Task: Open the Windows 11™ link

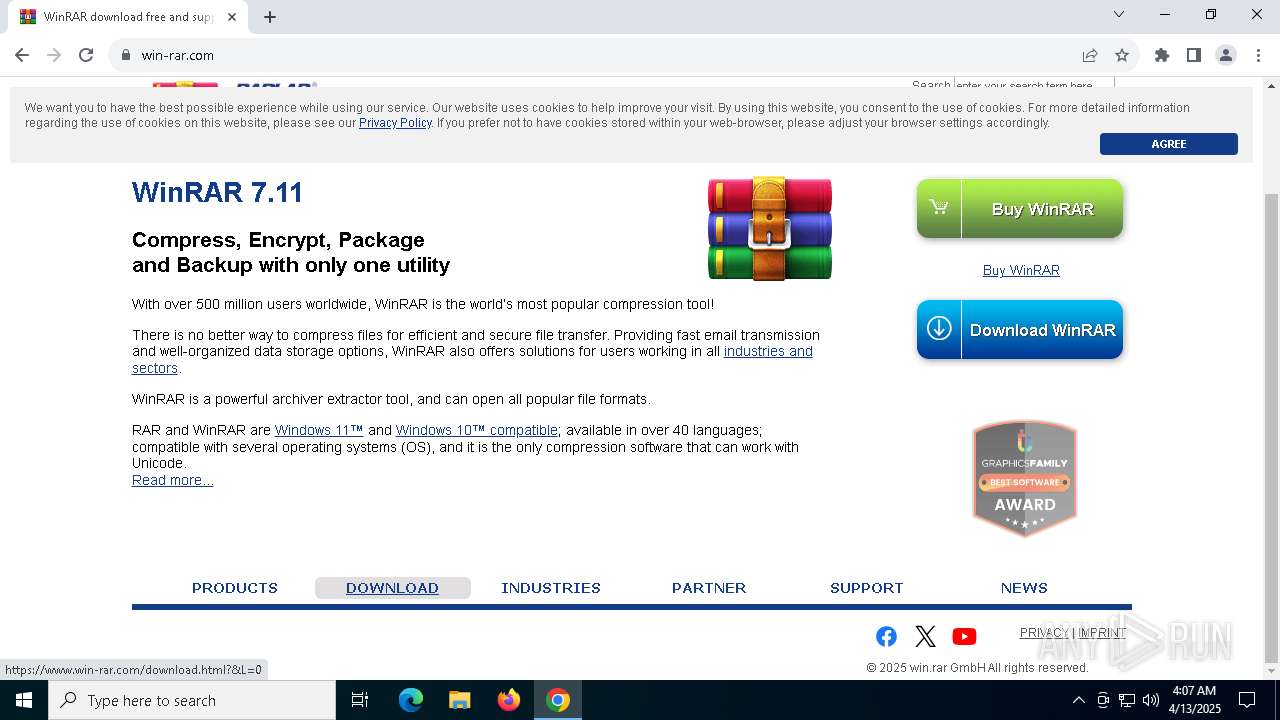Action: (319, 430)
